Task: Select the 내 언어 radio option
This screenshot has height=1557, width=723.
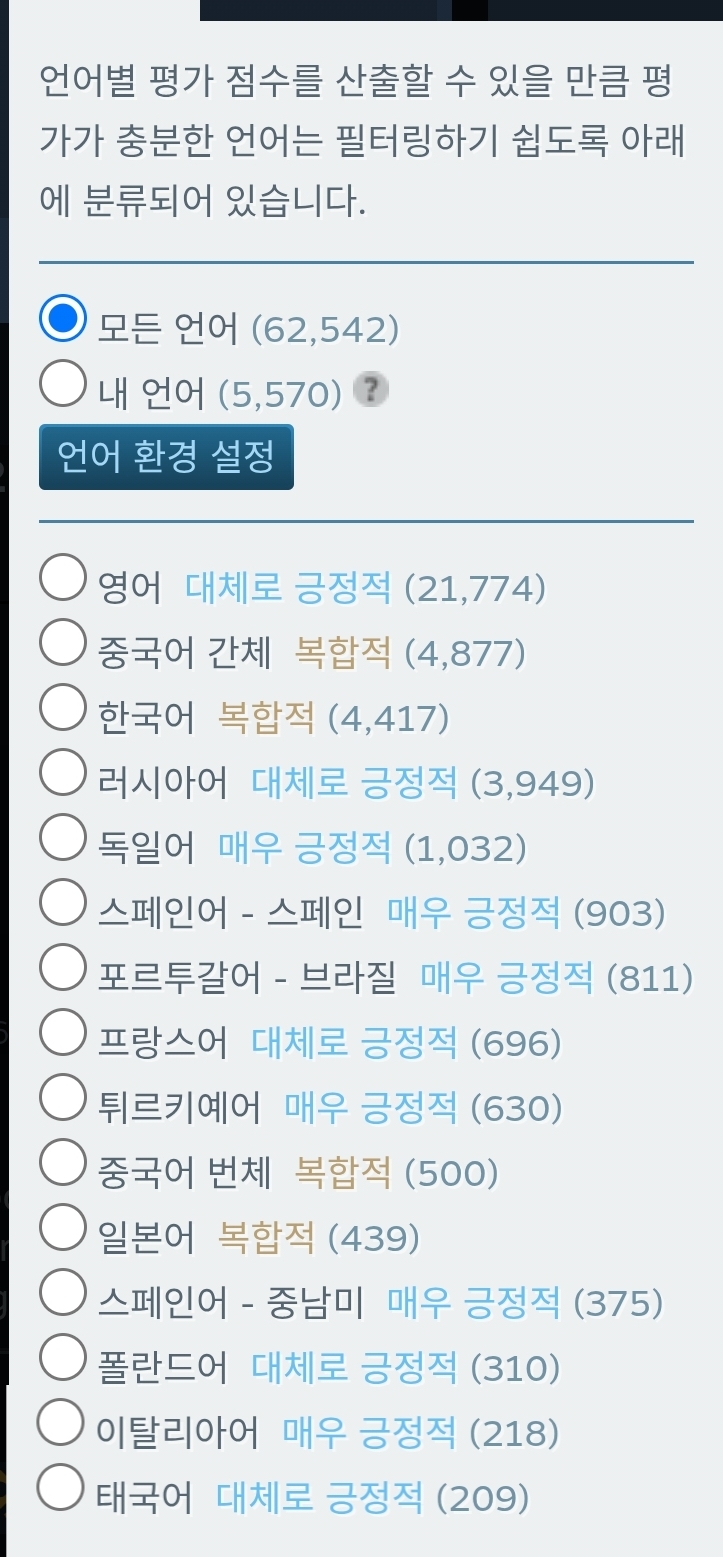Action: click(x=62, y=385)
